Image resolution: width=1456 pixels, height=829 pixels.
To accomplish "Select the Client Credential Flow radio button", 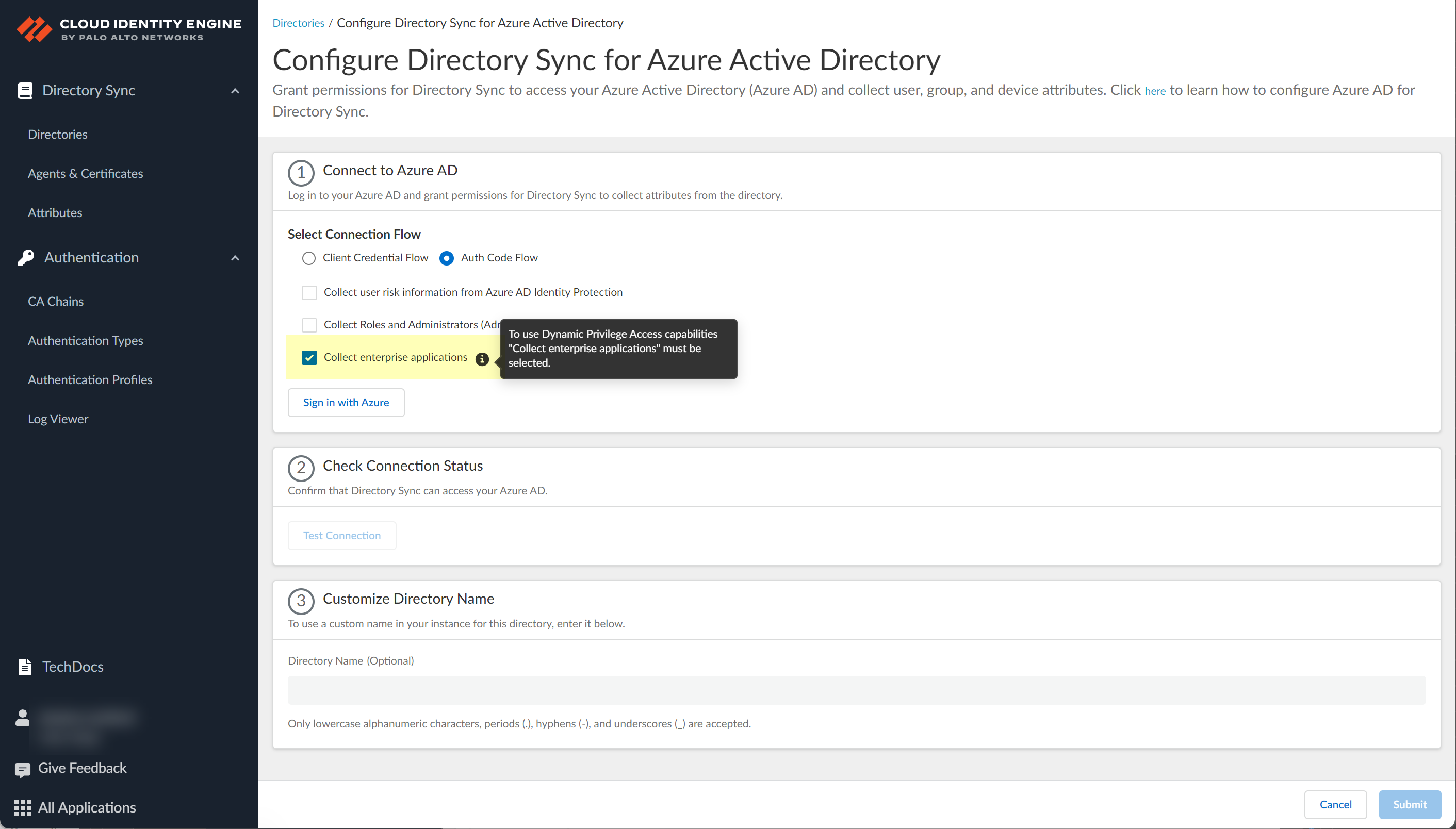I will [308, 258].
